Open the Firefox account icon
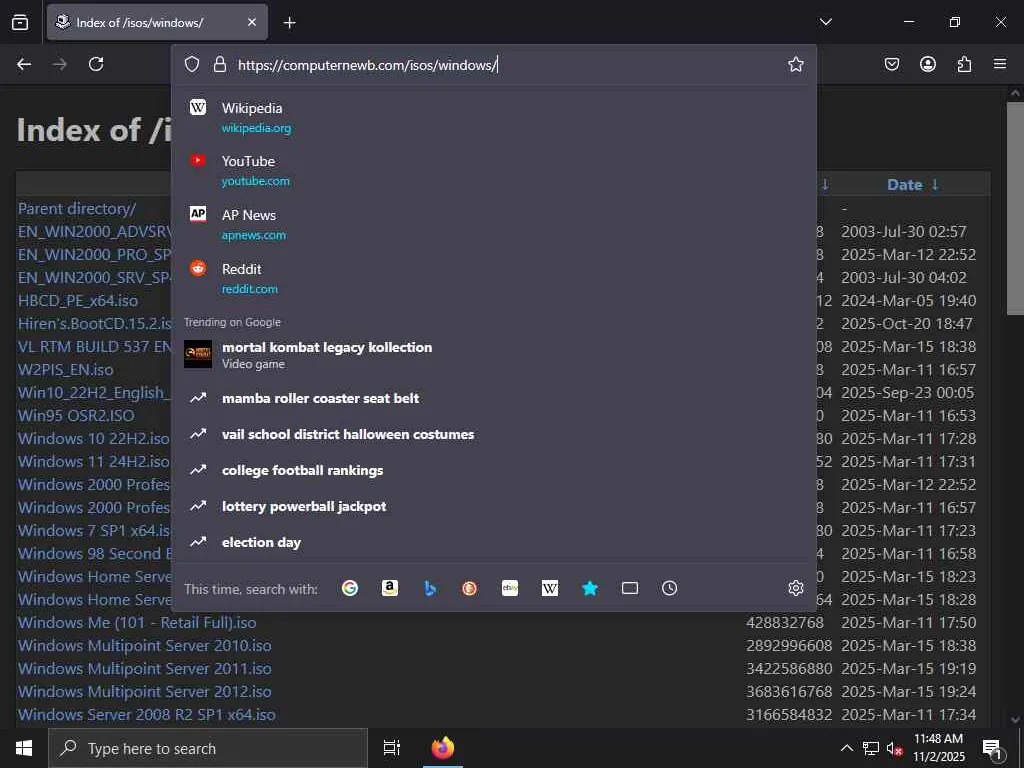 (928, 64)
